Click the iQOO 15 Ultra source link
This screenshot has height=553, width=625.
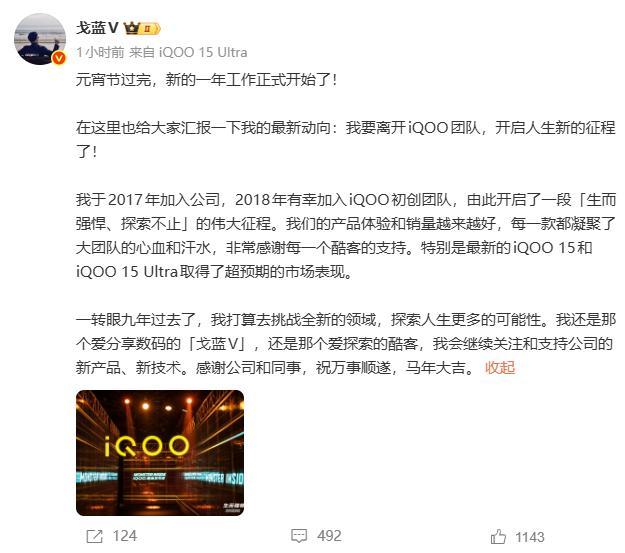pyautogui.click(x=203, y=52)
